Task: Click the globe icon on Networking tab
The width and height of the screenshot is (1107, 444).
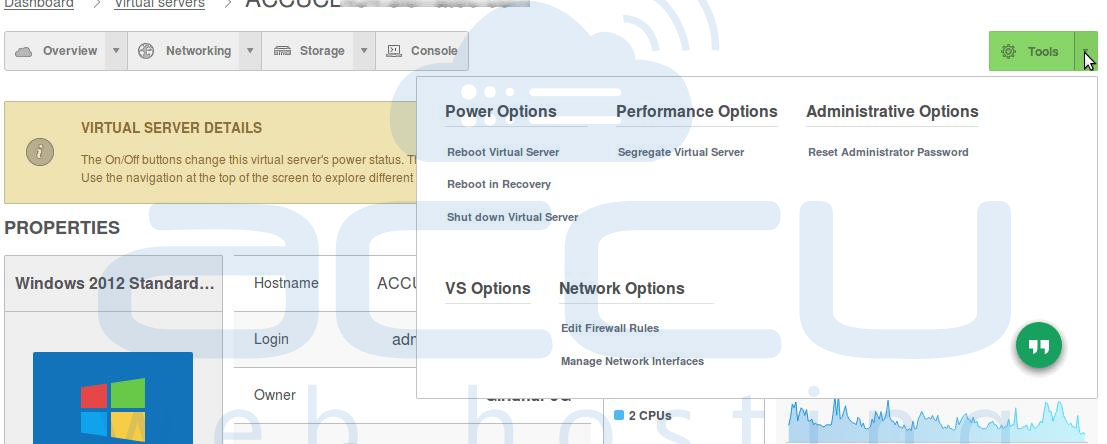Action: [x=146, y=51]
